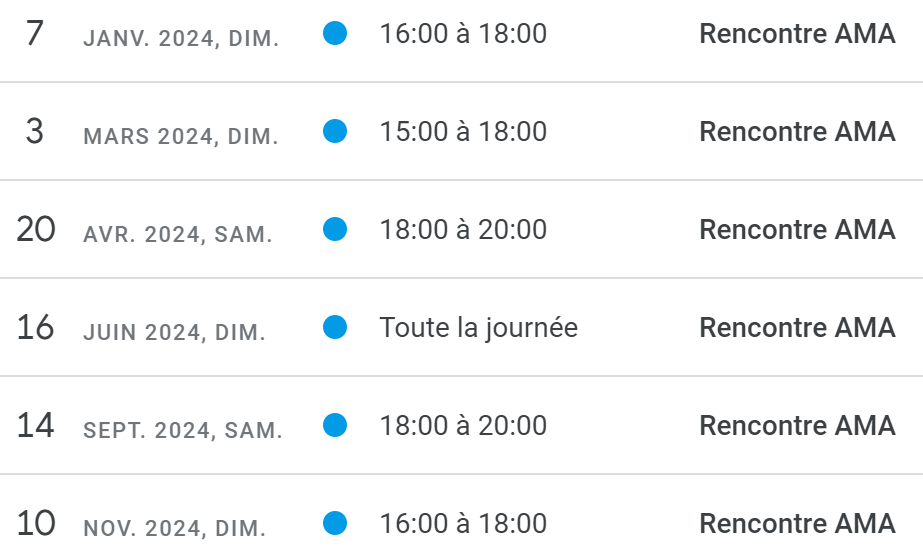923x553 pixels.
Task: Click the '15:00 à 18:00' time range
Action: click(x=463, y=131)
